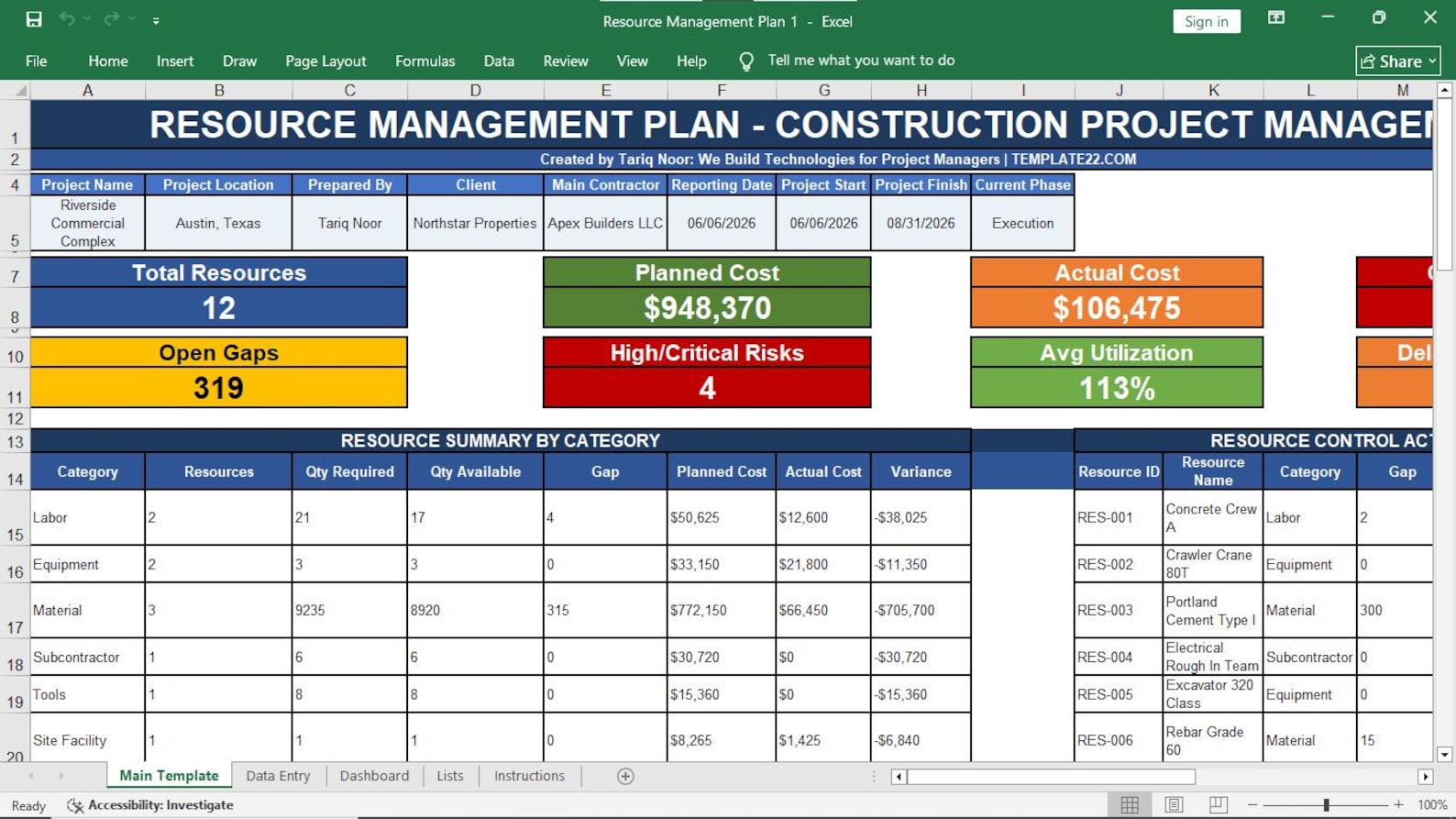Click the Save icon in the title bar
1456x819 pixels.
34,19
